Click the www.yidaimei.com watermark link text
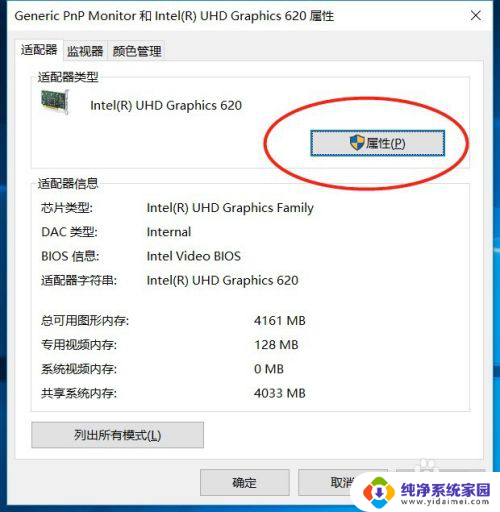 pyautogui.click(x=445, y=501)
